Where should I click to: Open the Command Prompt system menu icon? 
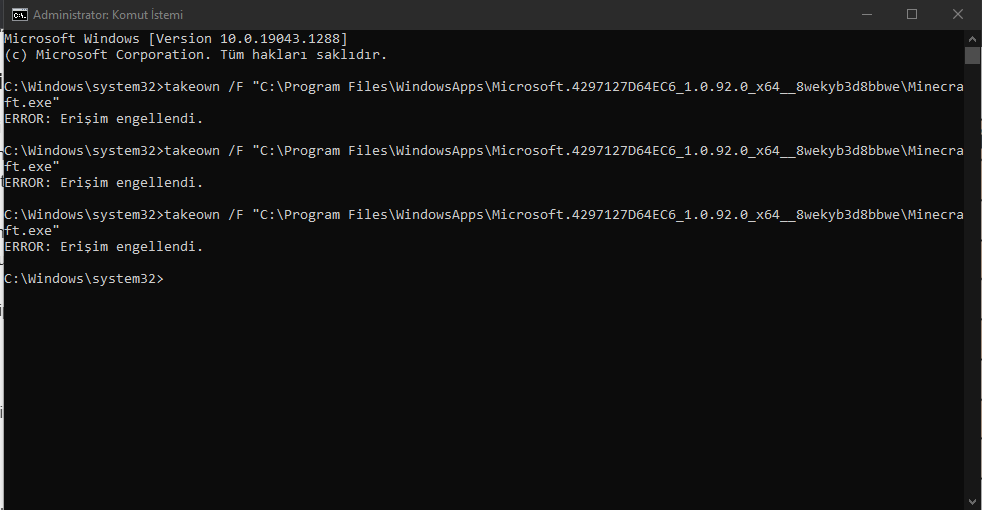pos(17,15)
